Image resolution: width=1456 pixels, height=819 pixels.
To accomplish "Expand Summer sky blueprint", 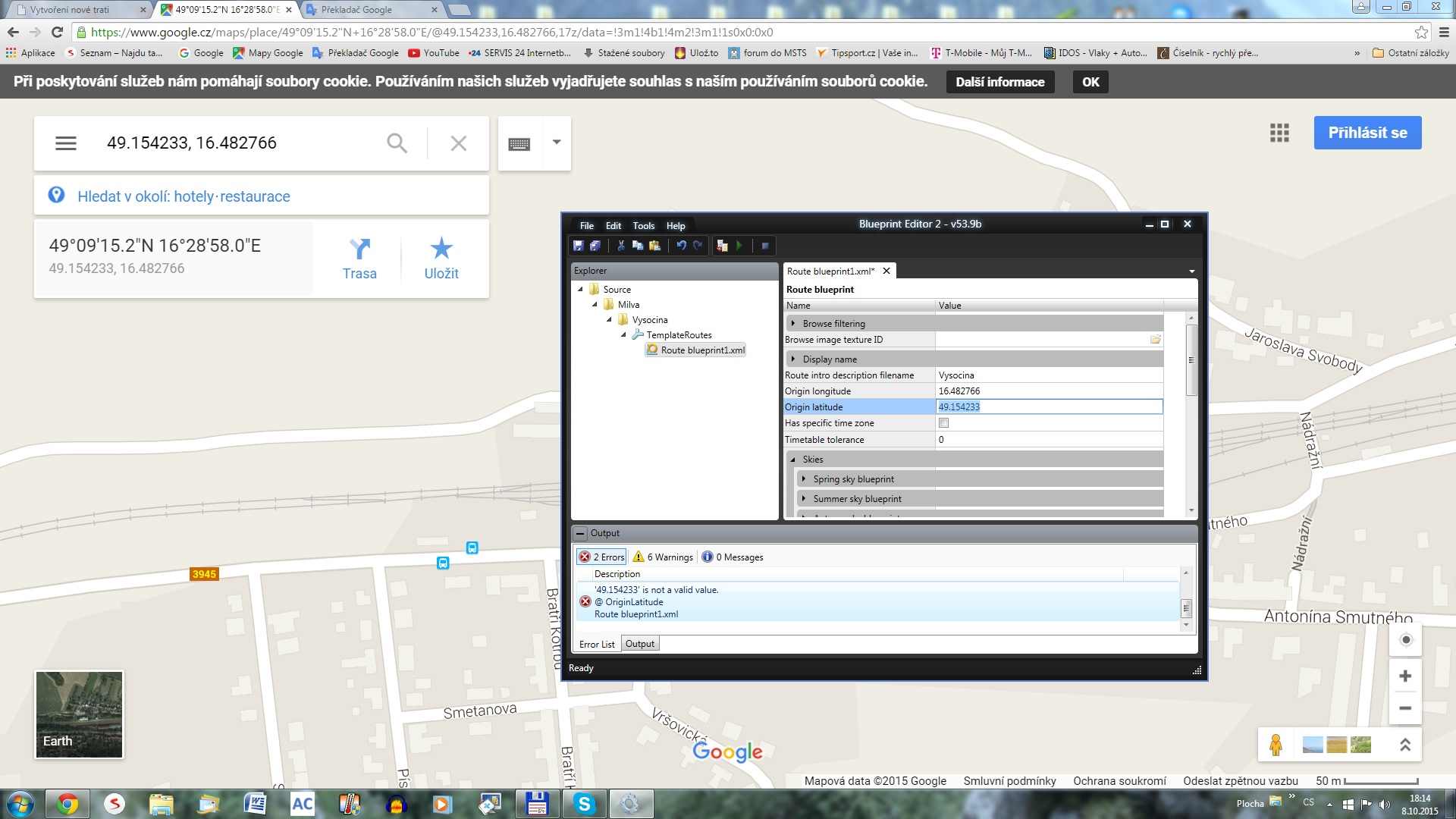I will click(x=804, y=498).
